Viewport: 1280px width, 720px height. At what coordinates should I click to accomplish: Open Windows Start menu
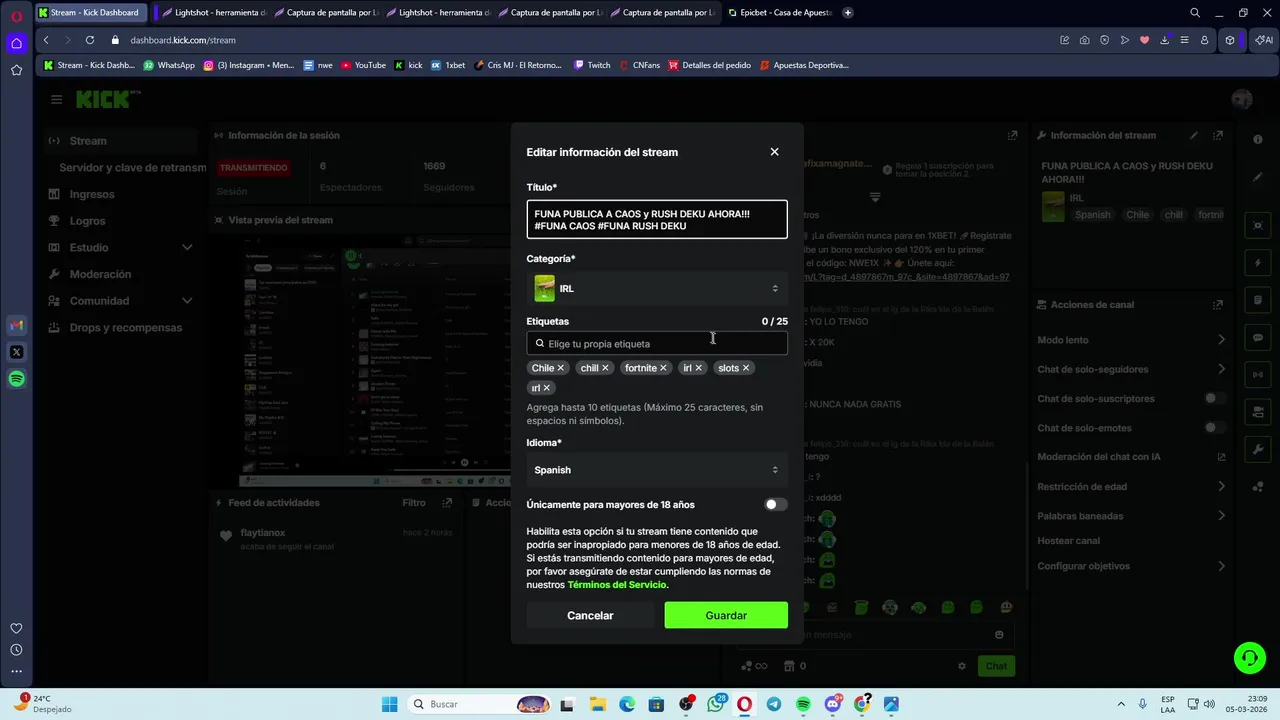(x=390, y=704)
